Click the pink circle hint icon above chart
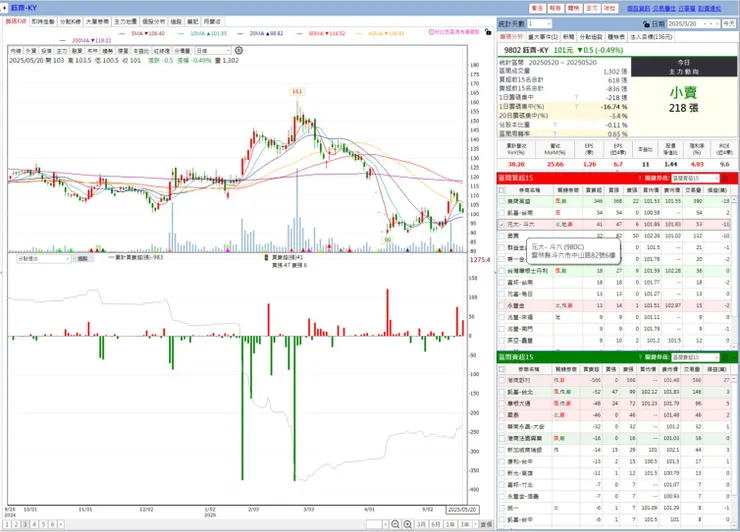Screen dimensions: 740x532 pyautogui.click(x=431, y=32)
